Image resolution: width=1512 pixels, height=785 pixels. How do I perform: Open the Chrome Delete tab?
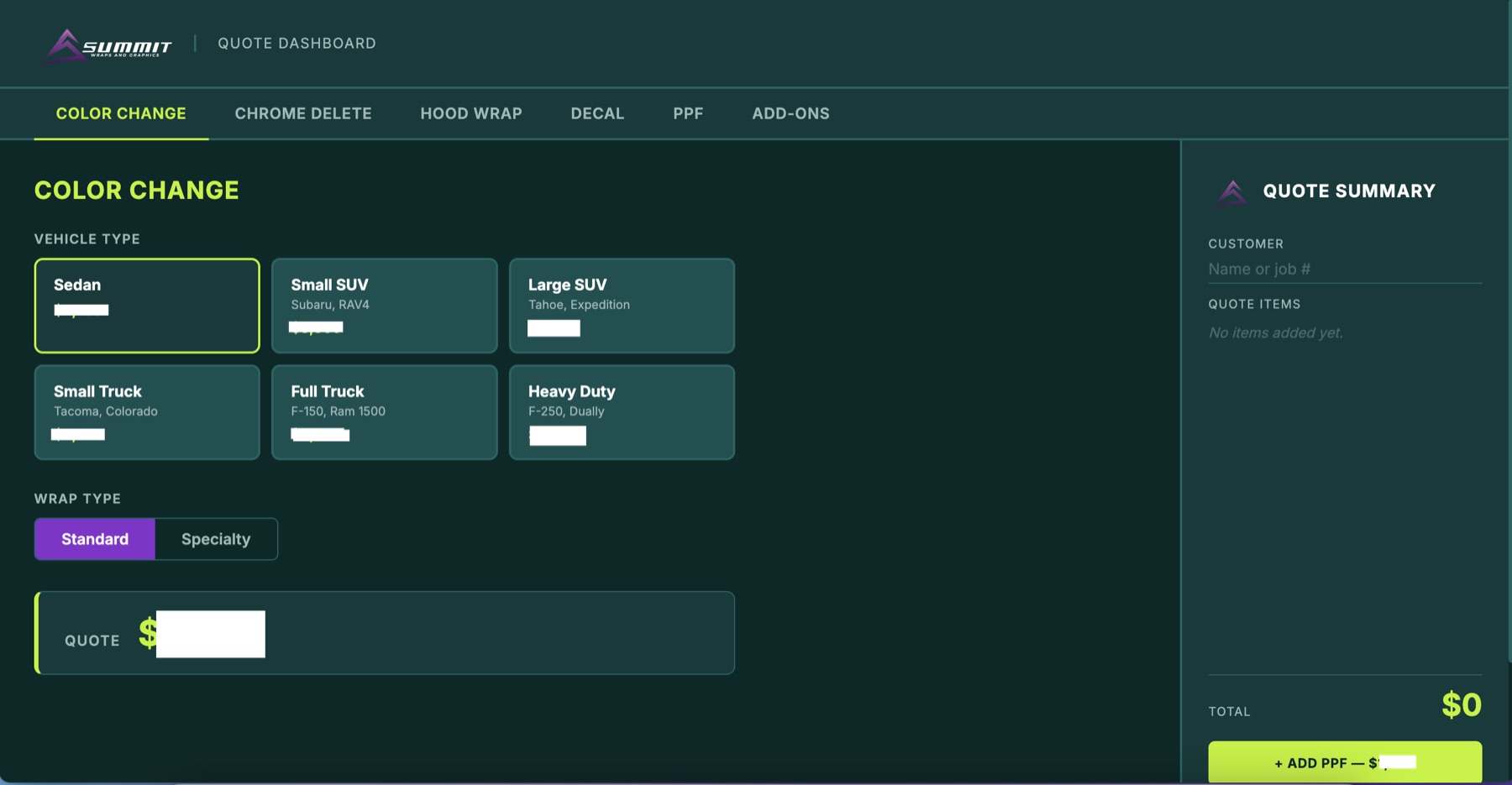pyautogui.click(x=303, y=113)
